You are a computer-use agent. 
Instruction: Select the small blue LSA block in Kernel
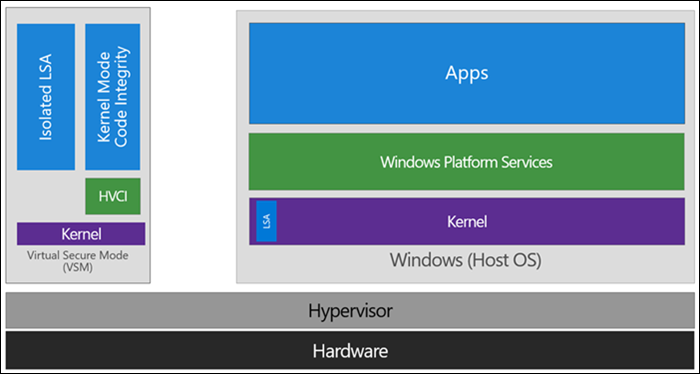click(x=267, y=221)
